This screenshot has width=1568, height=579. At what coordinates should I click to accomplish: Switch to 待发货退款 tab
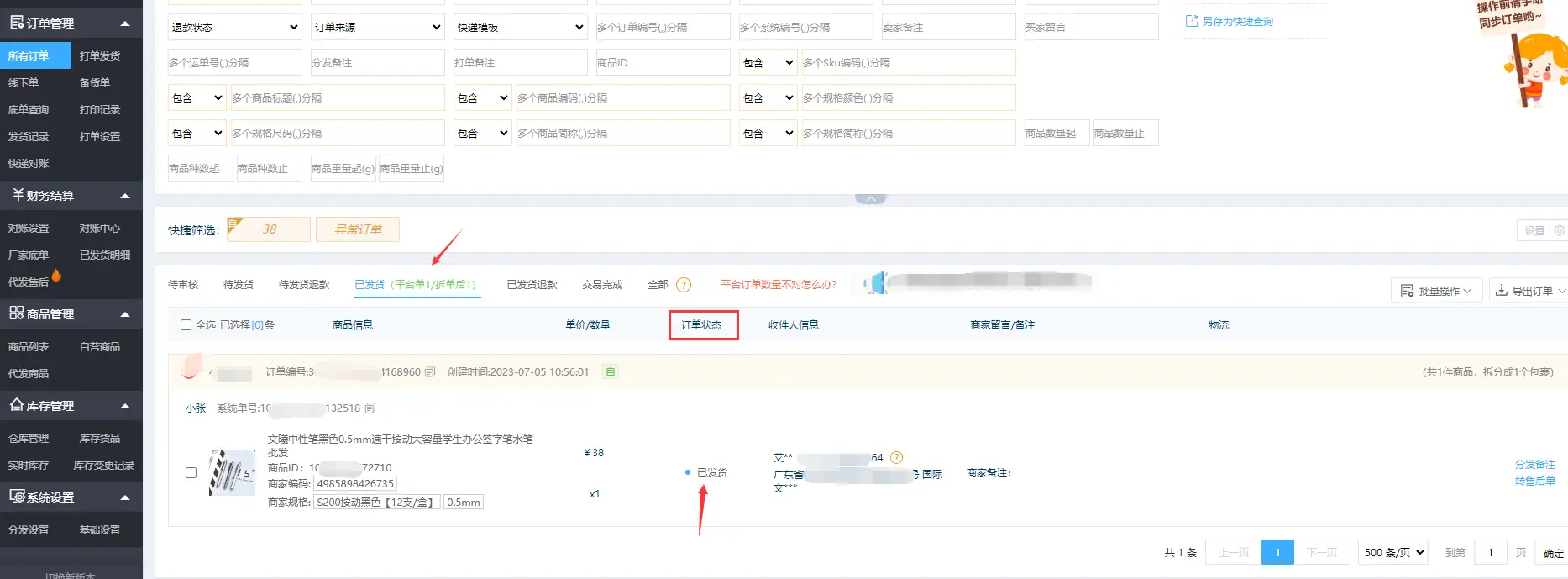click(304, 285)
